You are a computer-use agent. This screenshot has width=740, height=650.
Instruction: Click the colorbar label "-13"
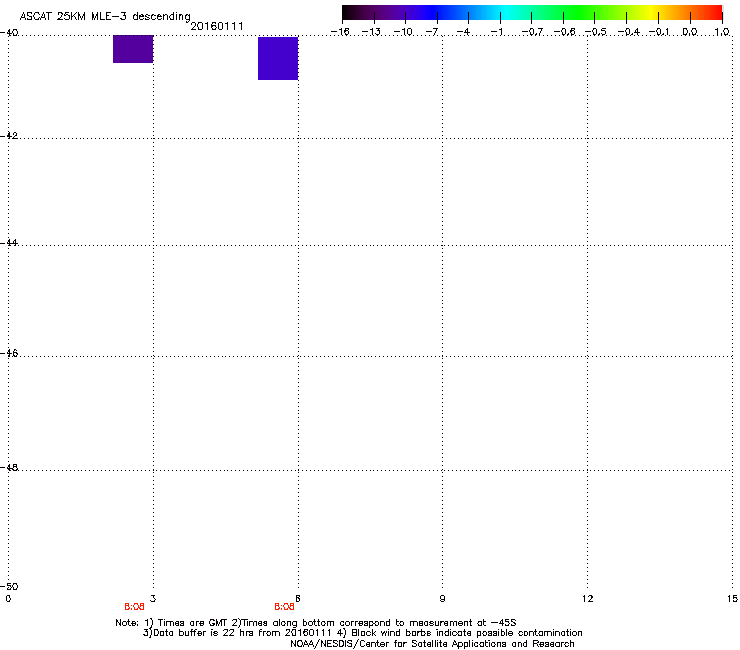pyautogui.click(x=371, y=32)
